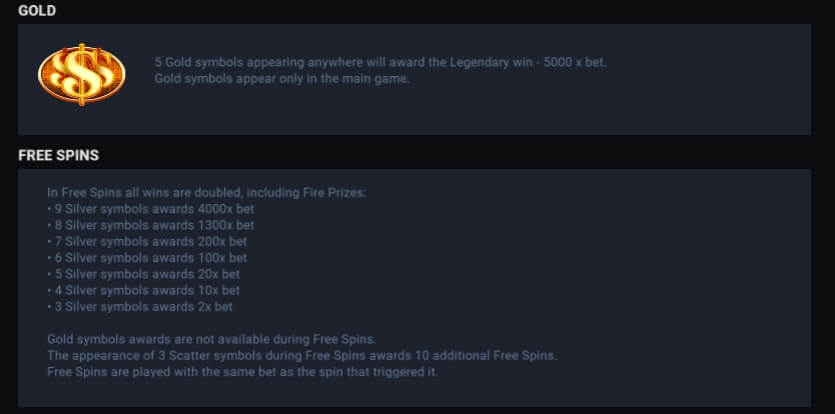The height and width of the screenshot is (414, 835).
Task: Click the 6 Silver symbols 100x bet entry
Action: click(x=147, y=258)
